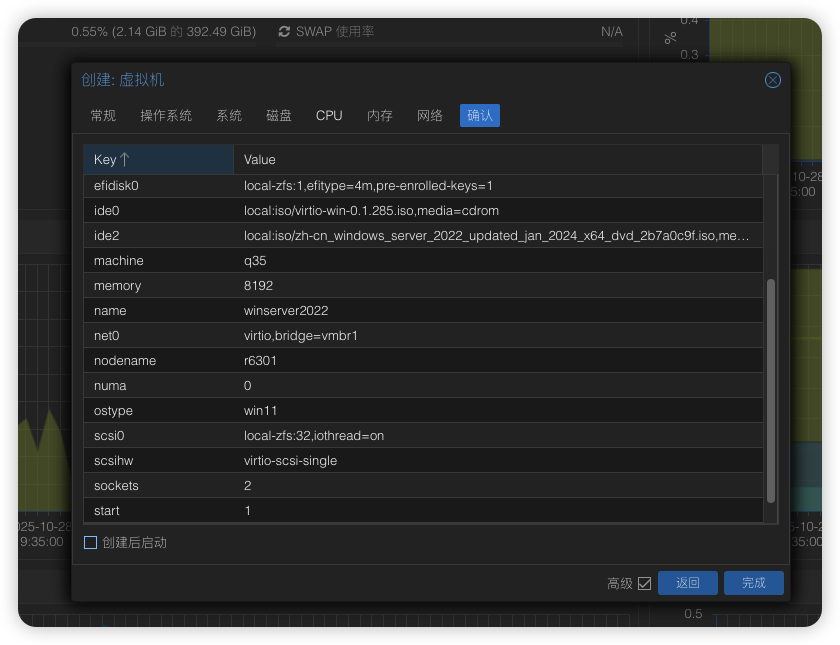
Task: Open the 内存 tab
Action: point(380,116)
